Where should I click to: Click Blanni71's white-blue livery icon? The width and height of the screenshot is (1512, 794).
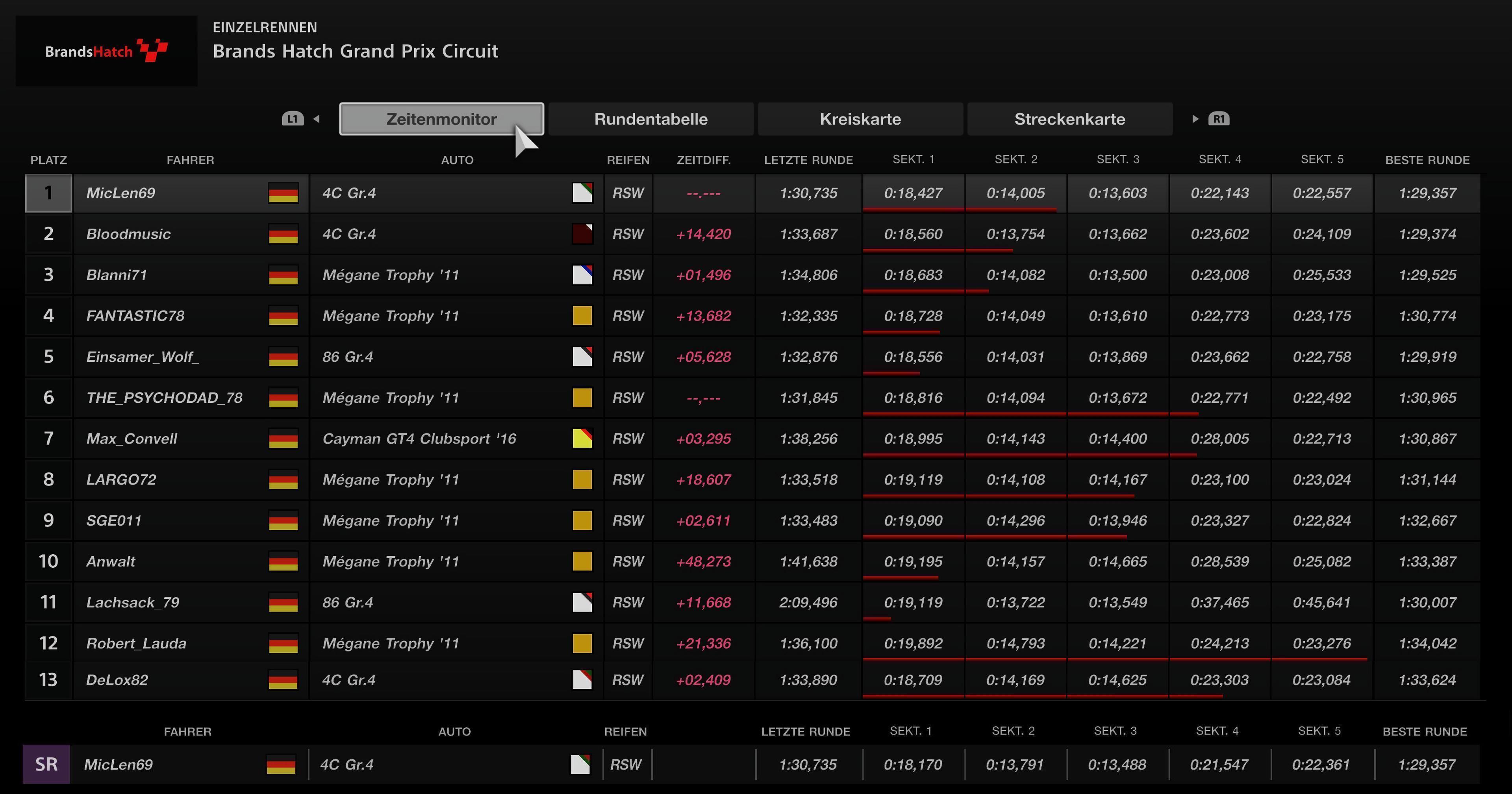click(582, 275)
